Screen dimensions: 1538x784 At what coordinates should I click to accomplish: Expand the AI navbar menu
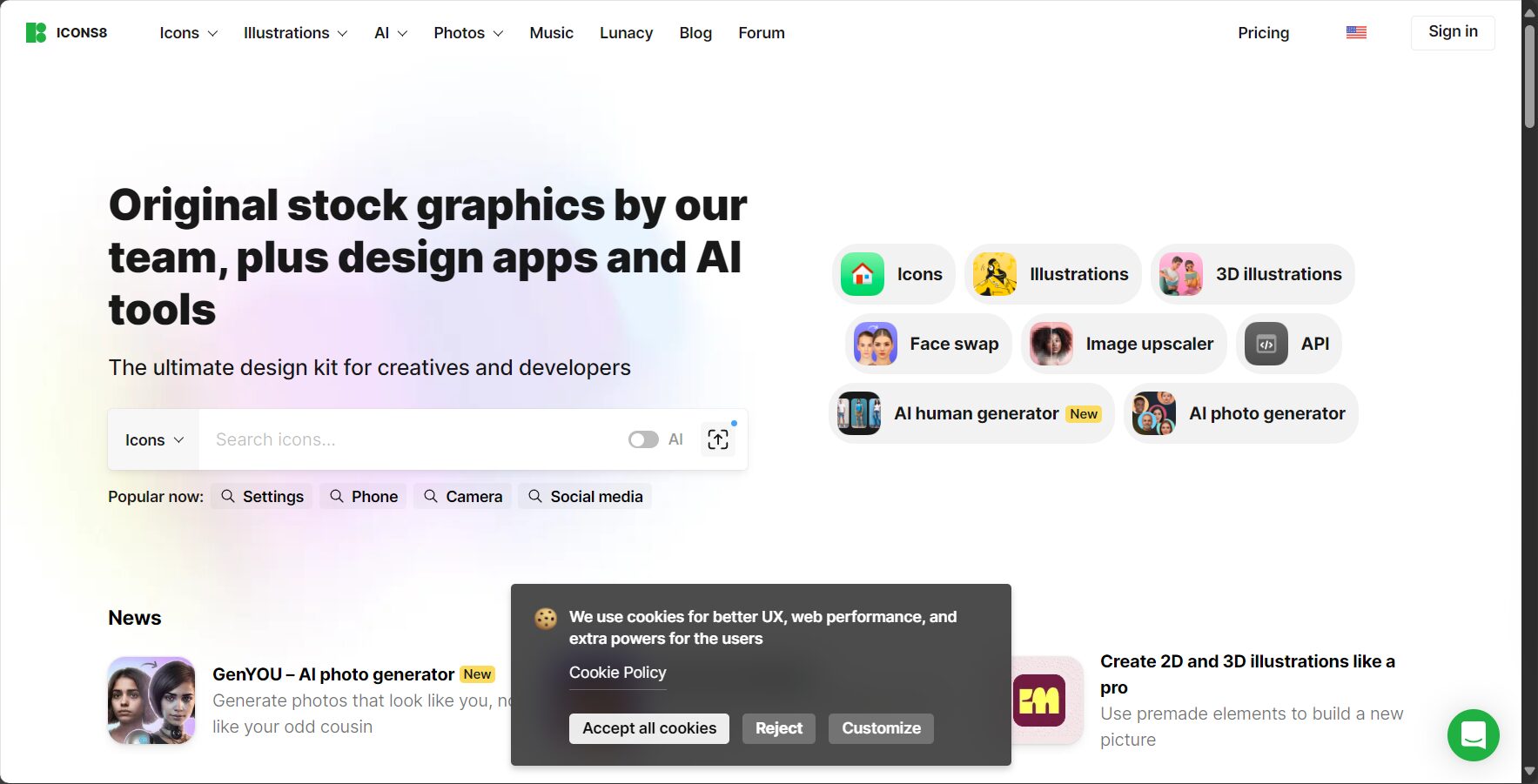(x=391, y=33)
